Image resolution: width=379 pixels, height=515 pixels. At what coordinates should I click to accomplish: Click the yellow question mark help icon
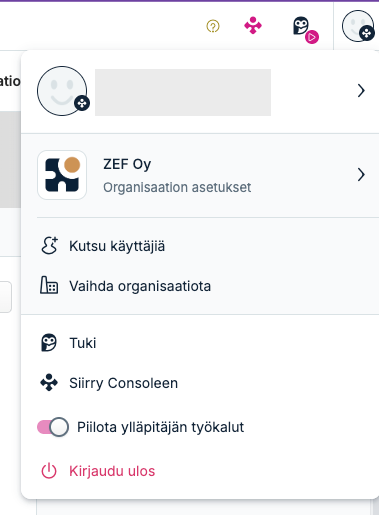(213, 26)
